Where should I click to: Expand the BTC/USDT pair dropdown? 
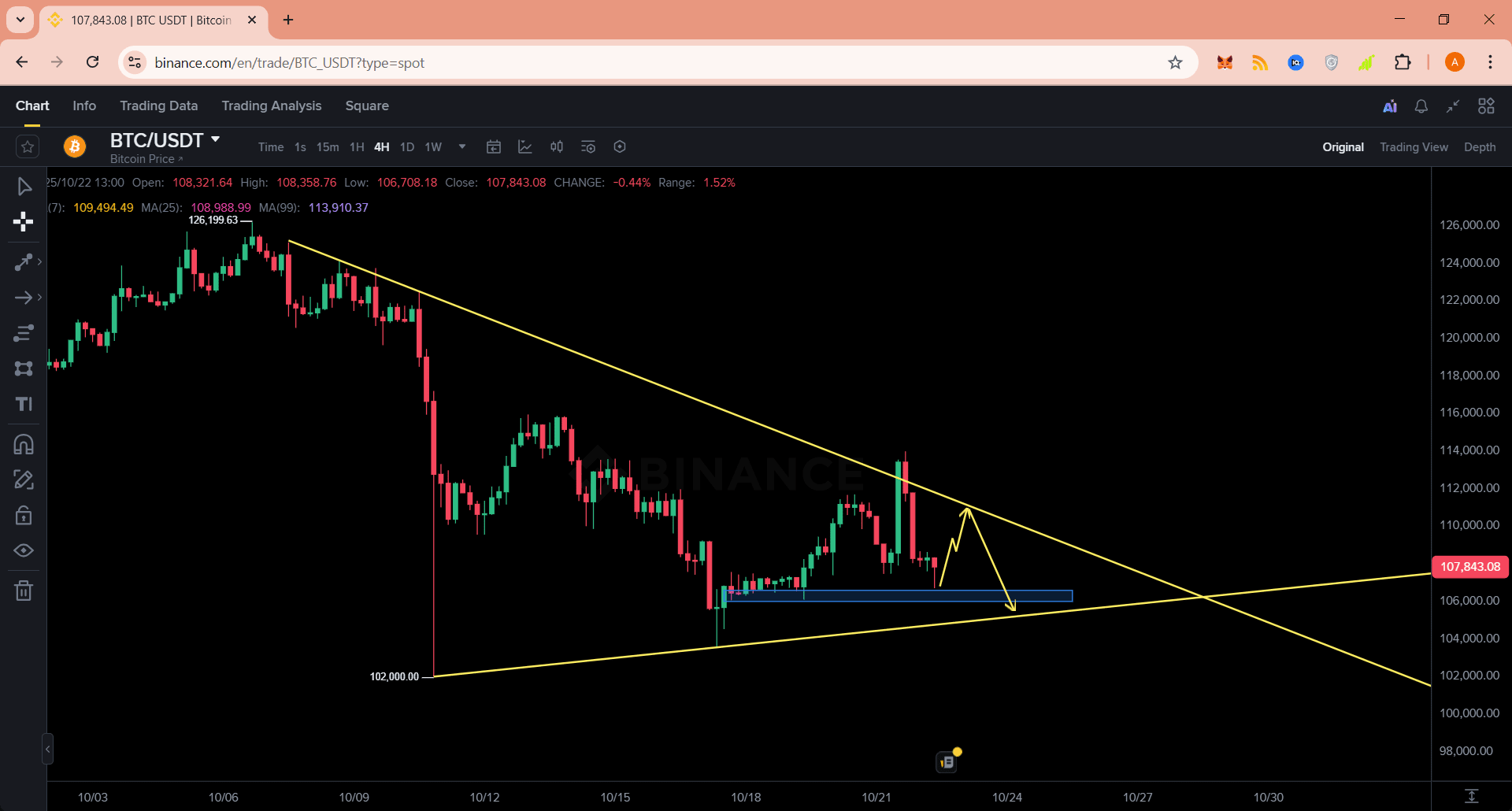[215, 139]
